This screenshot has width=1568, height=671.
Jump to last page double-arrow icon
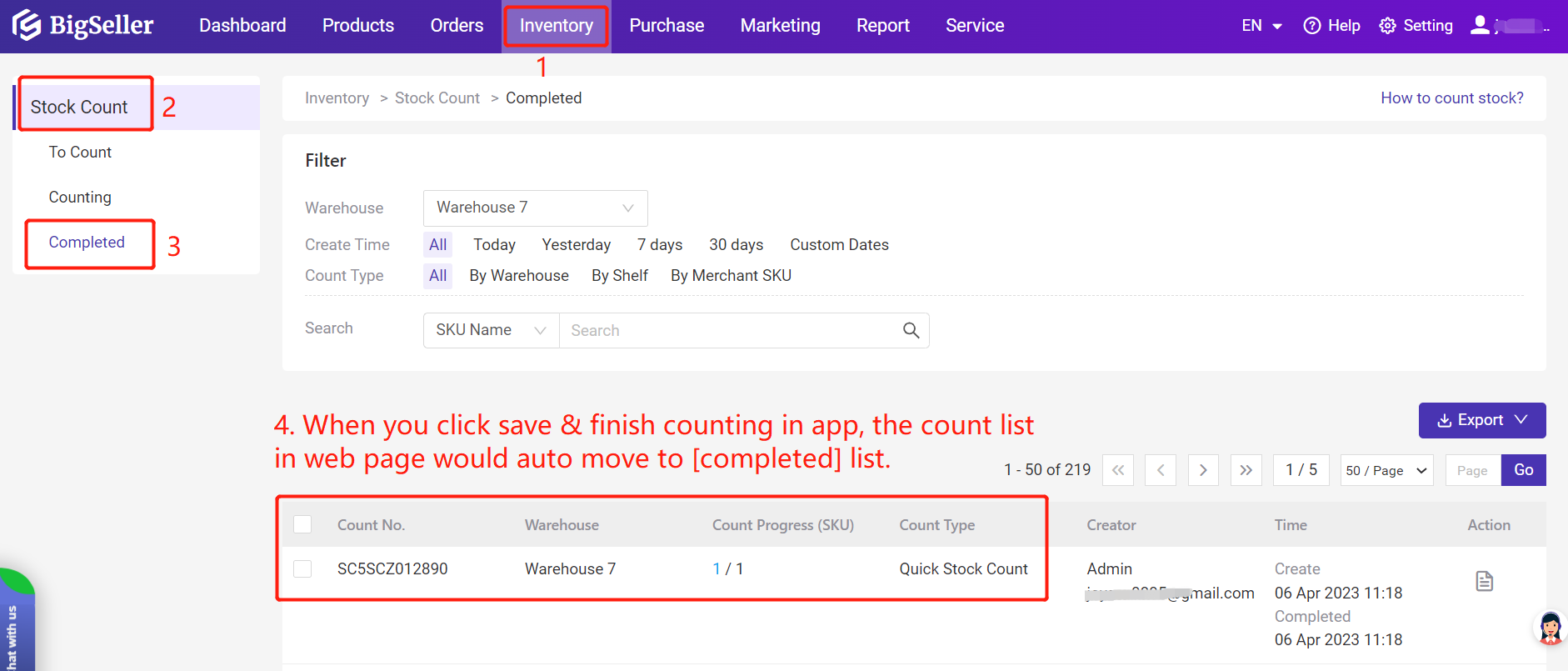1246,470
